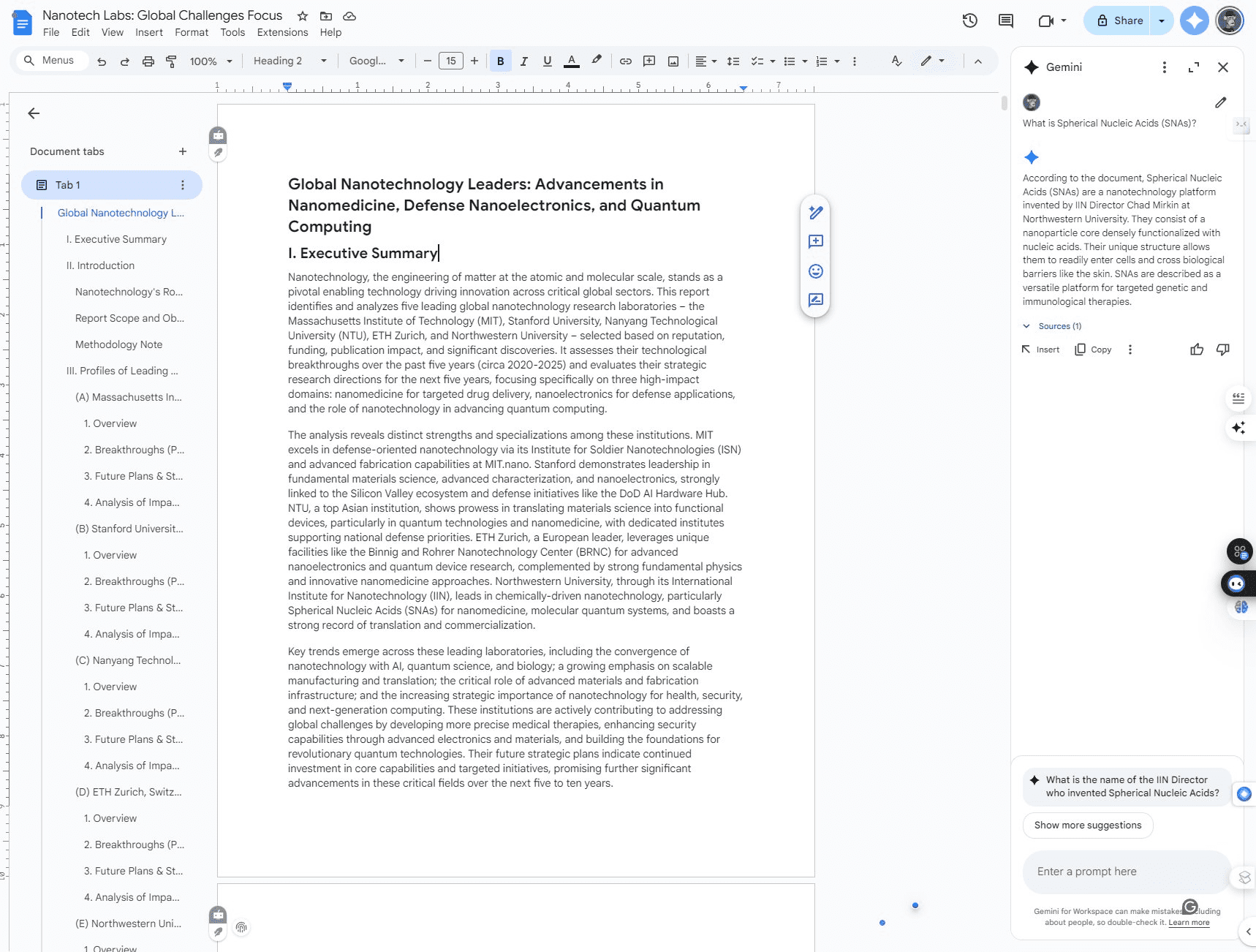Open the Share options dropdown arrow
The image size is (1256, 952).
1162,20
